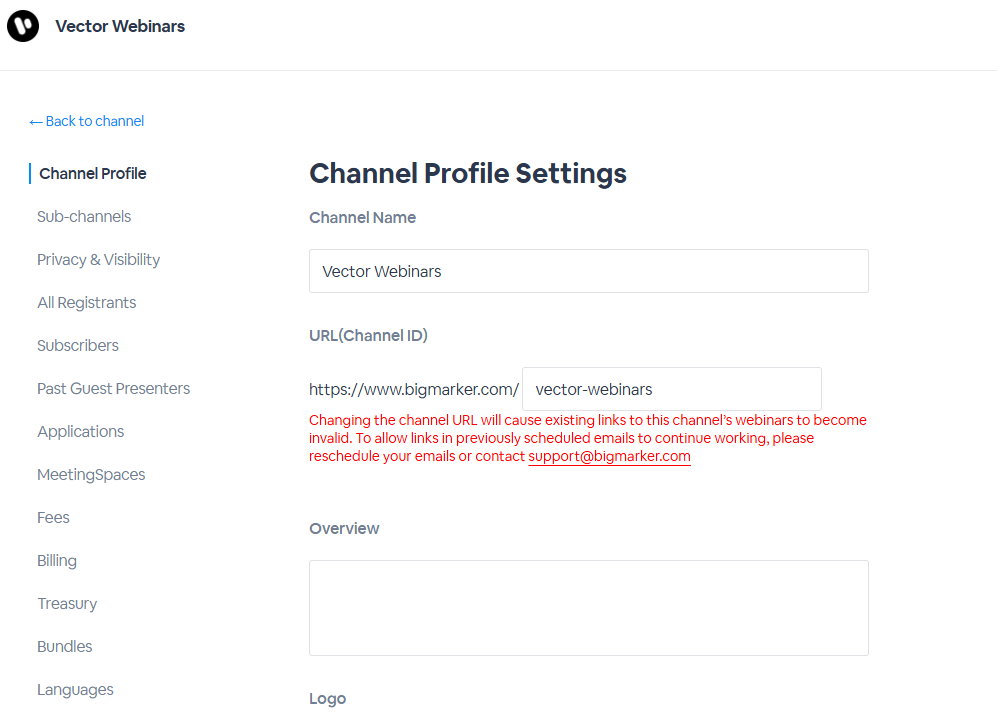Open Languages settings

coord(75,690)
